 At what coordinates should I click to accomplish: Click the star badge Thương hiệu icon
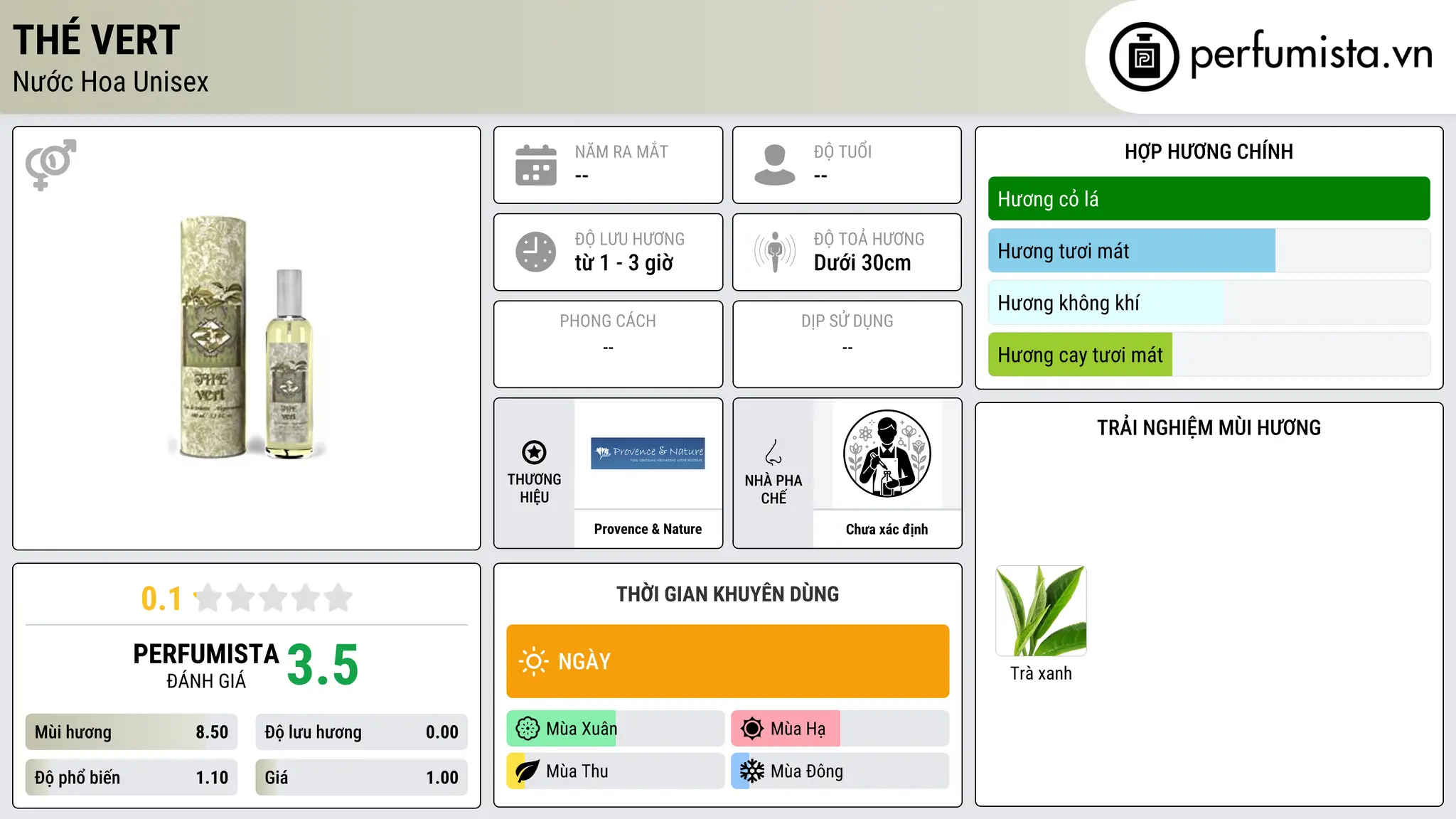point(534,452)
